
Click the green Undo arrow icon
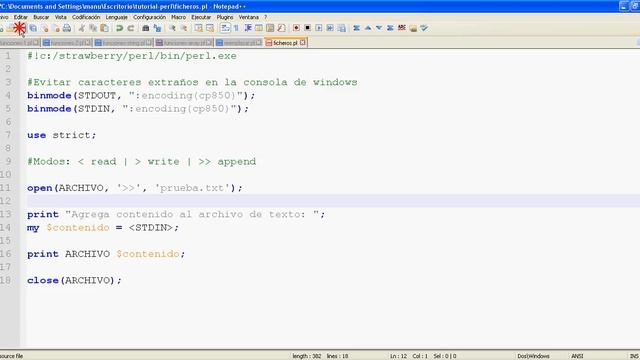pyautogui.click(x=119, y=28)
